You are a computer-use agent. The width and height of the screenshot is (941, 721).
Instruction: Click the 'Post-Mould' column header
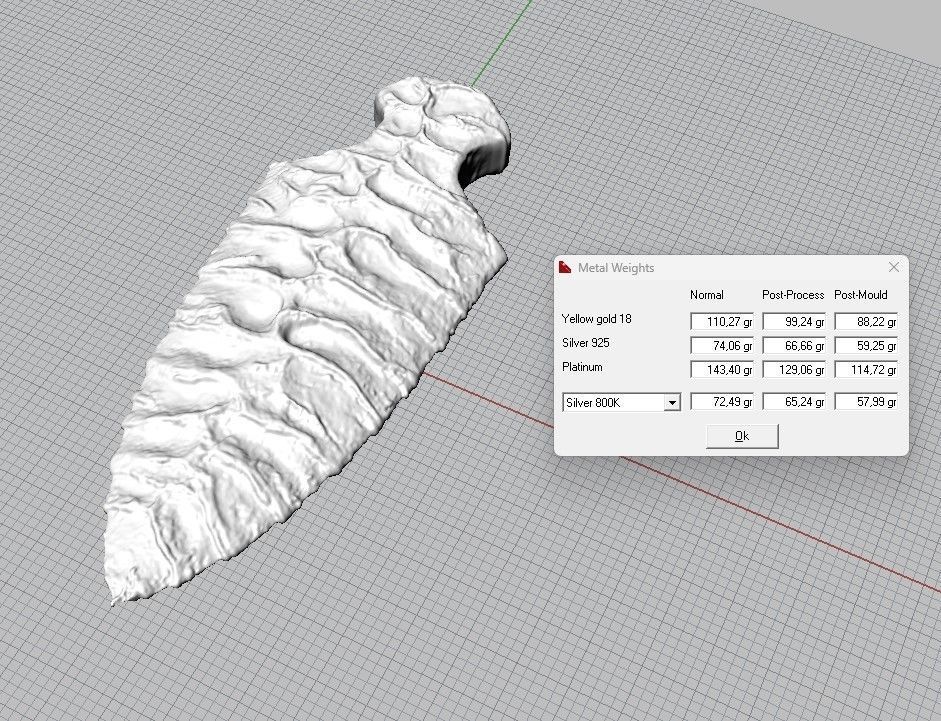pos(861,295)
